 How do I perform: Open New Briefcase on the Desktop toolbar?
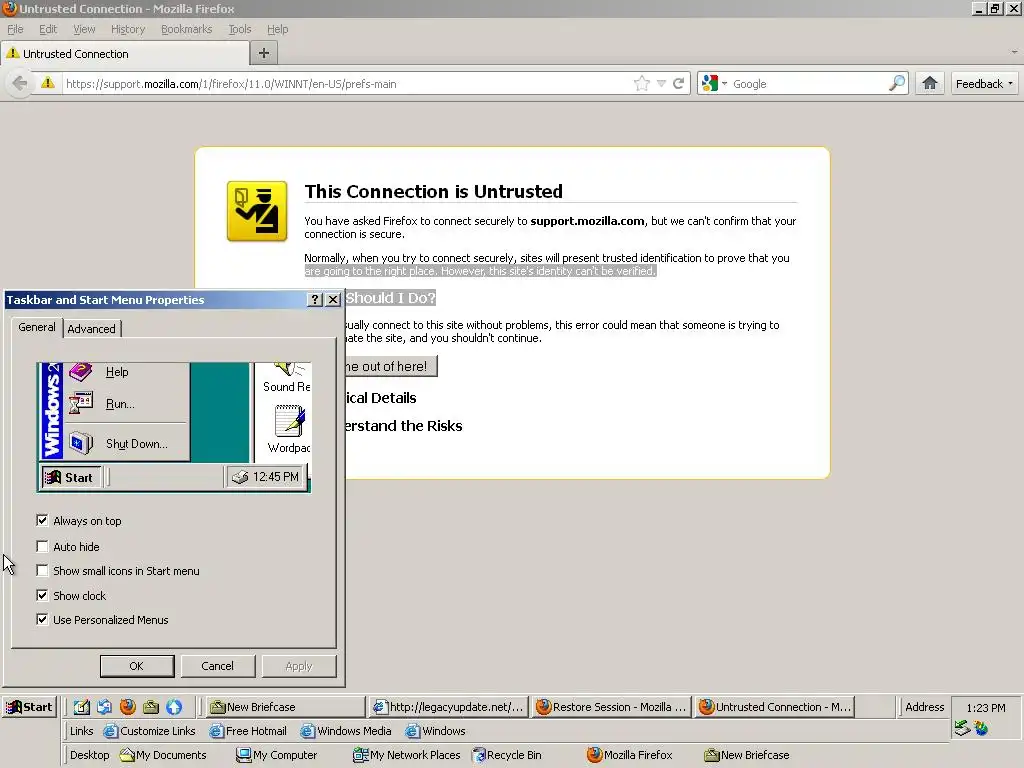(746, 755)
